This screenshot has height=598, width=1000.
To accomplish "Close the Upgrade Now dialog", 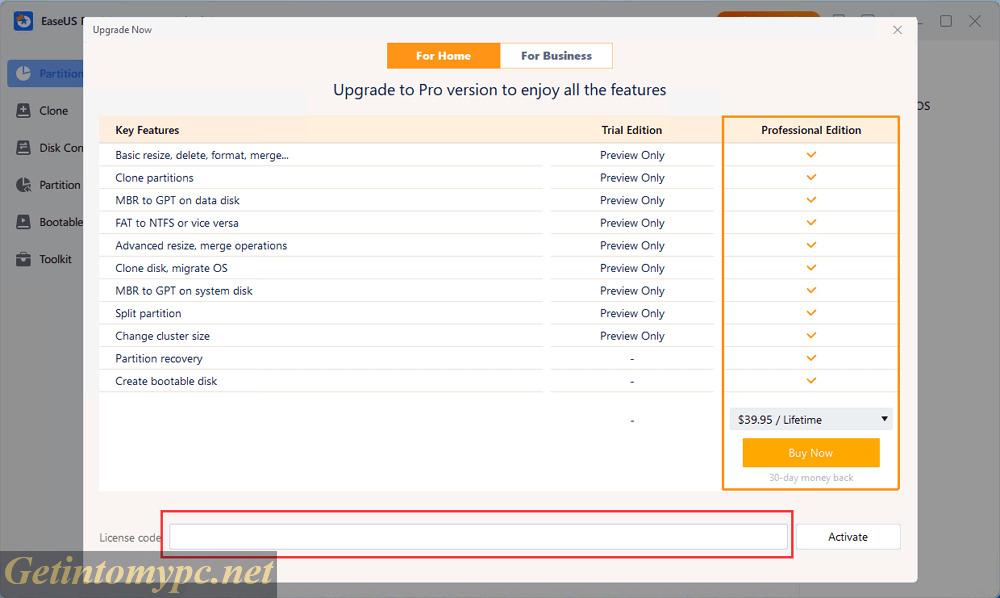I will pos(897,30).
